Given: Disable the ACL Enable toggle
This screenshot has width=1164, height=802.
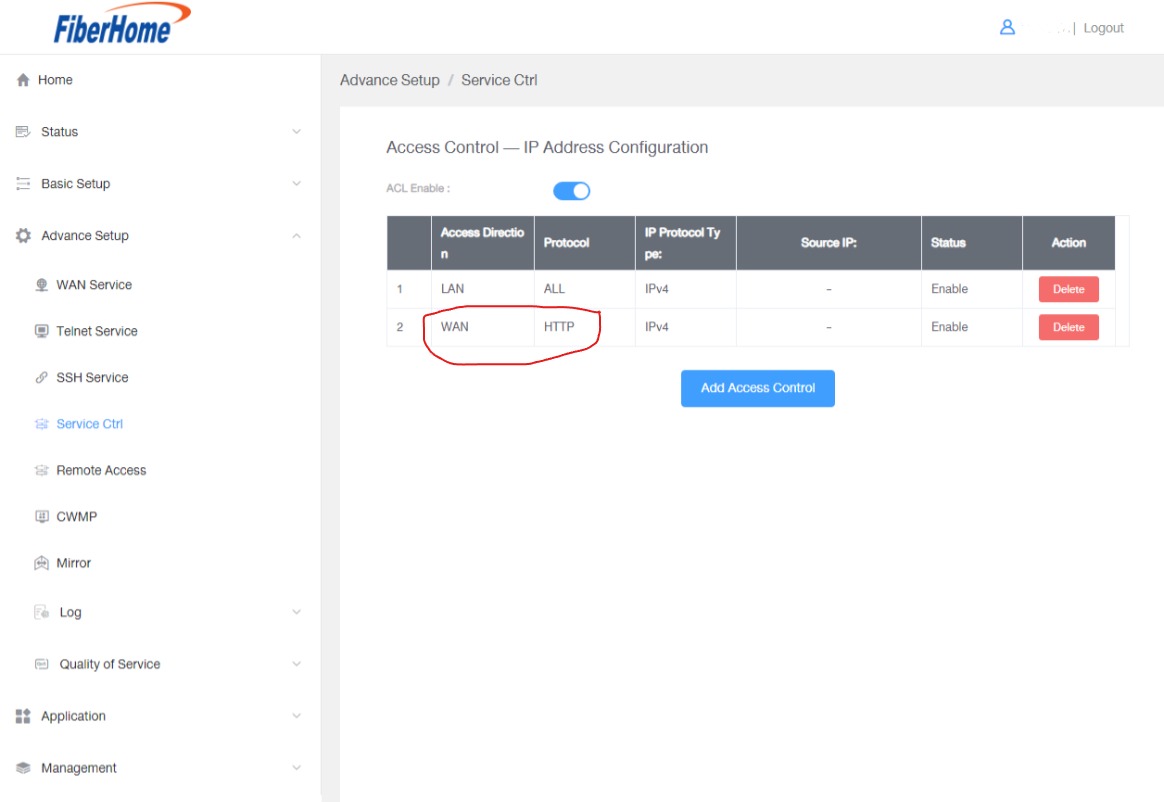Looking at the screenshot, I should pos(570,190).
